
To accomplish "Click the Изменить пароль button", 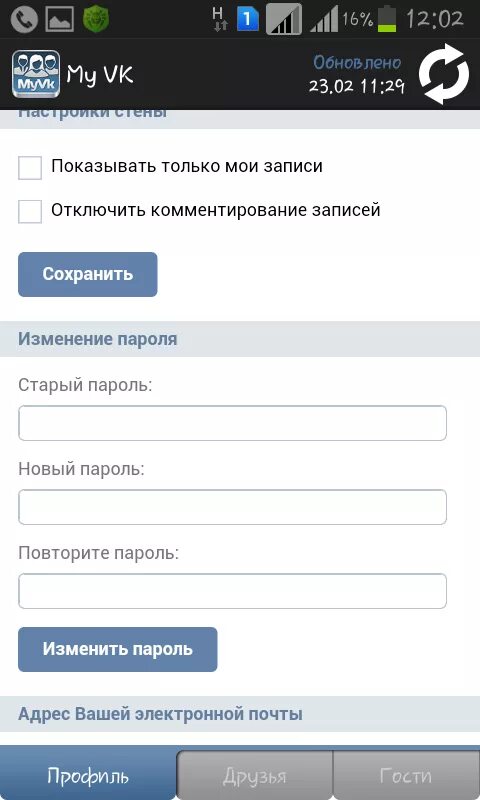I will tap(118, 649).
